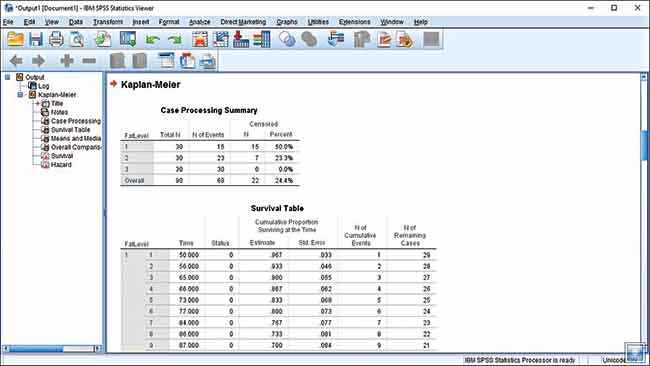The image size is (650, 366).
Task: Click the outline pane horizontal scrollbar
Action: pyautogui.click(x=52, y=349)
